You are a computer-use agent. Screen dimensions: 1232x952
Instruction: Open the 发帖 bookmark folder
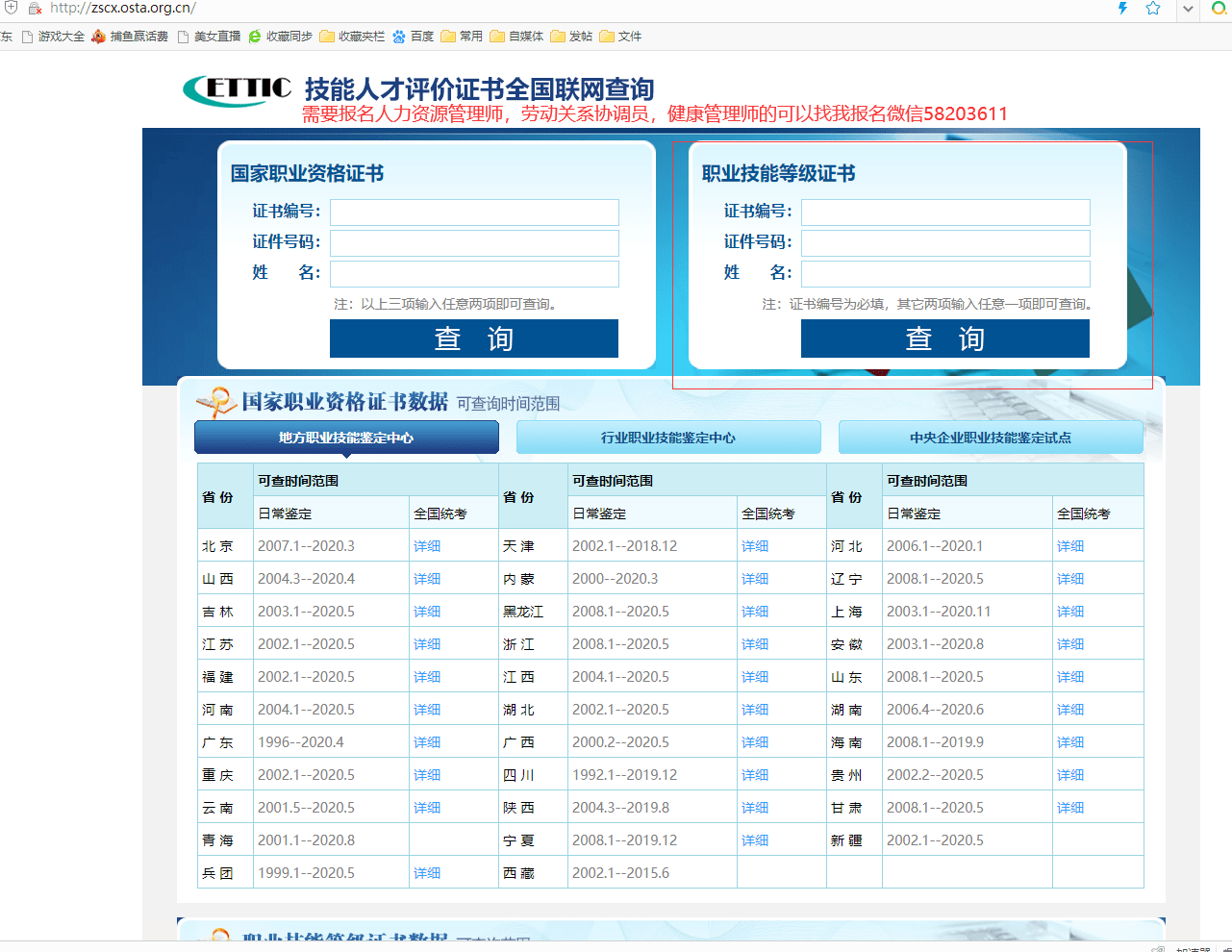click(571, 37)
